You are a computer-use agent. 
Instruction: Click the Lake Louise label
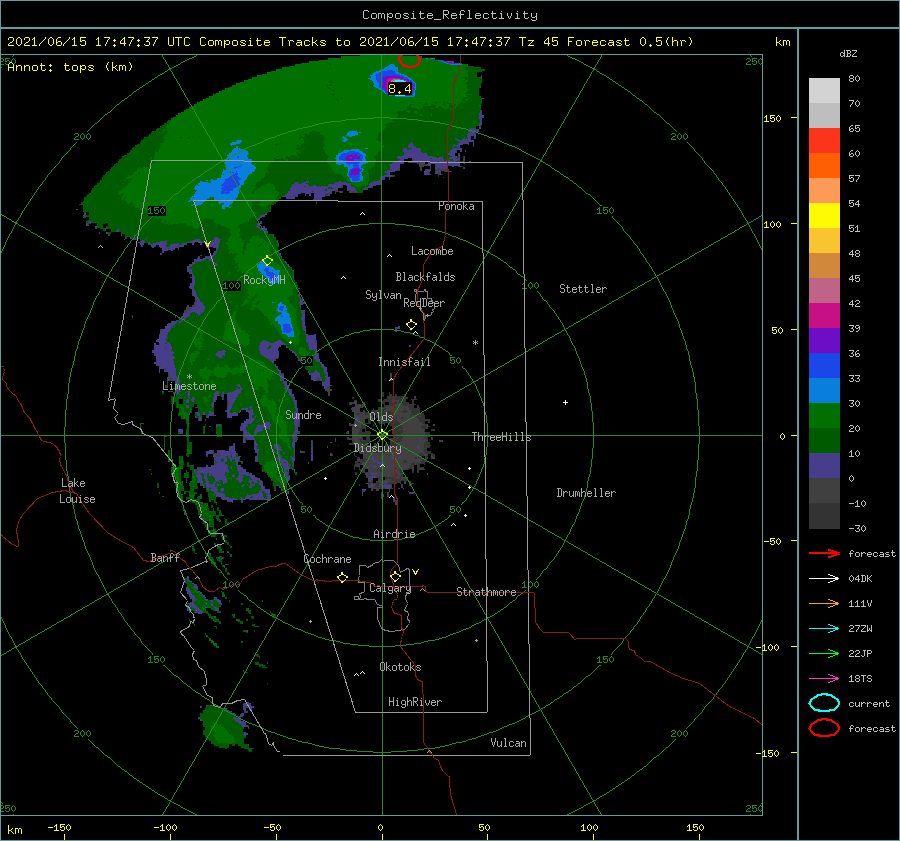(x=77, y=491)
